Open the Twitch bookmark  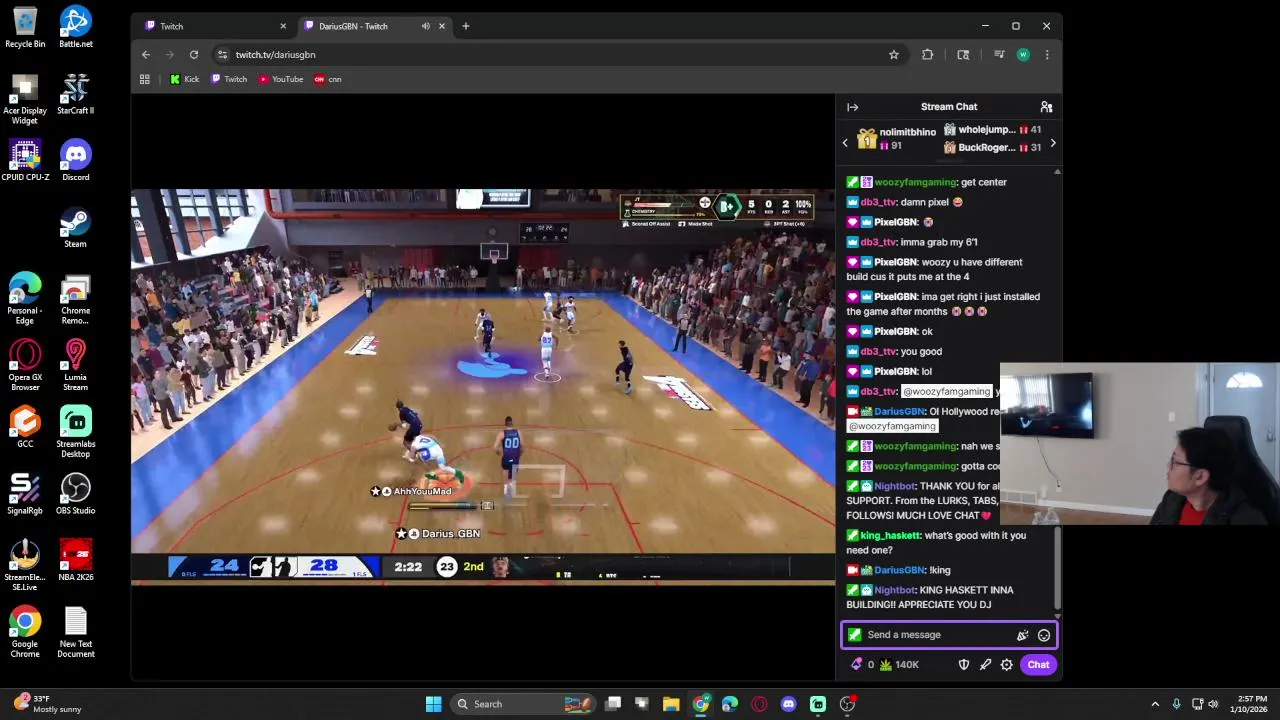coord(229,79)
